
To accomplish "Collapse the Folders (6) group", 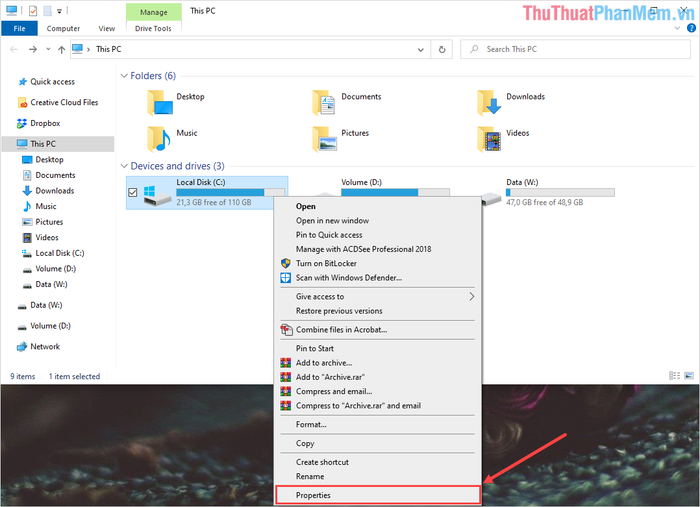I will pyautogui.click(x=124, y=76).
